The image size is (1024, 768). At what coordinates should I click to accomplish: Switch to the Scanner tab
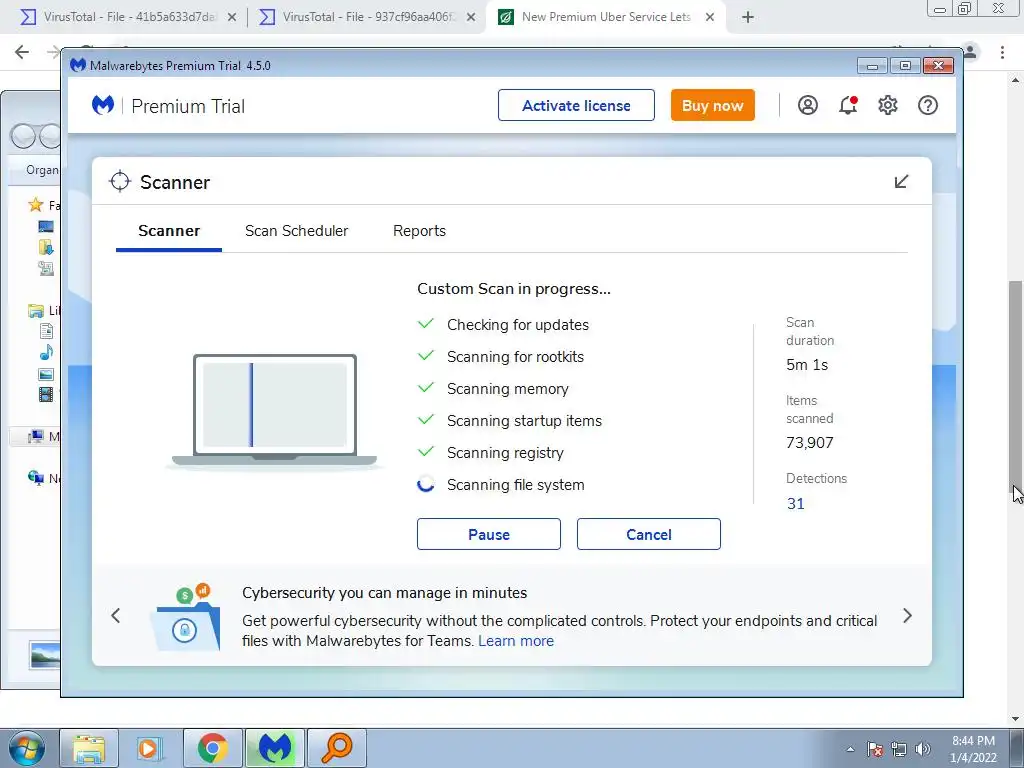(169, 231)
